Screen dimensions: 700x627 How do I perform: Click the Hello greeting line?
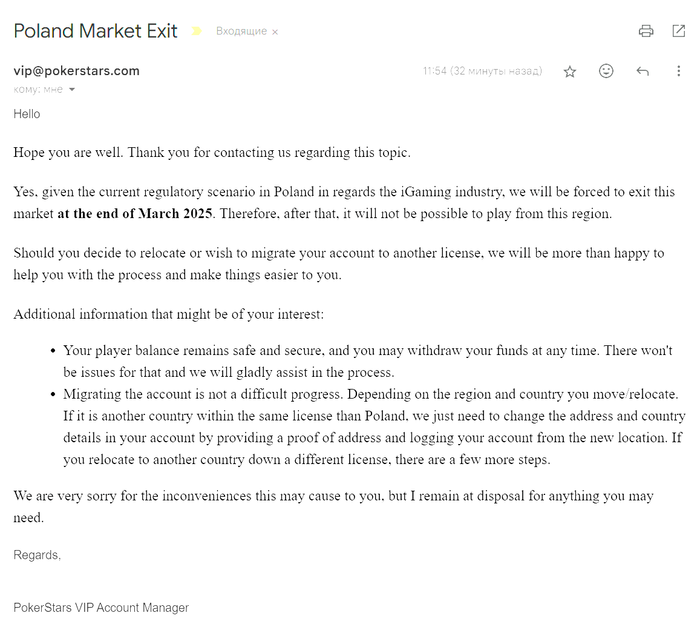(27, 114)
